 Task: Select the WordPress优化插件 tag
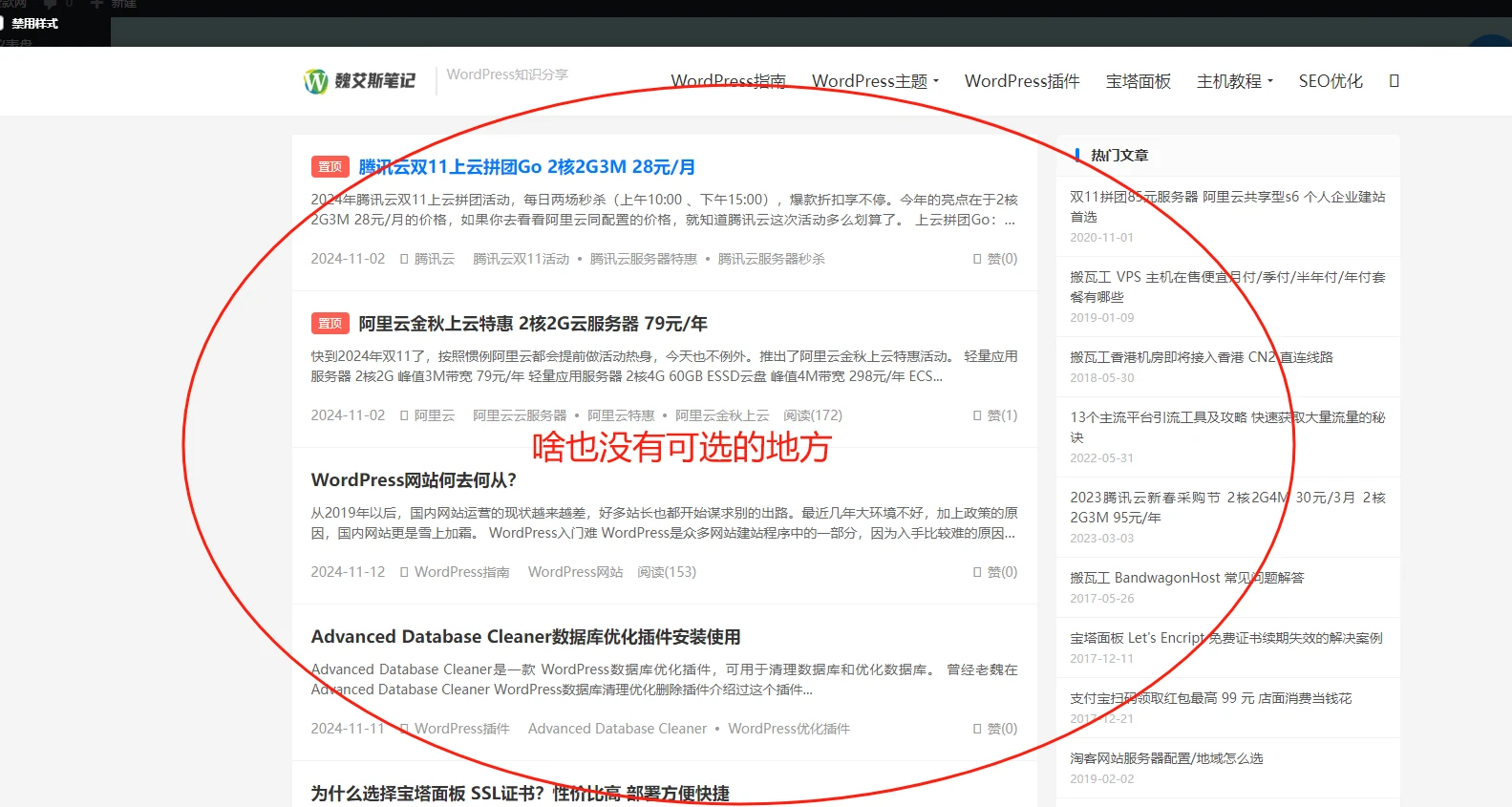click(x=788, y=729)
